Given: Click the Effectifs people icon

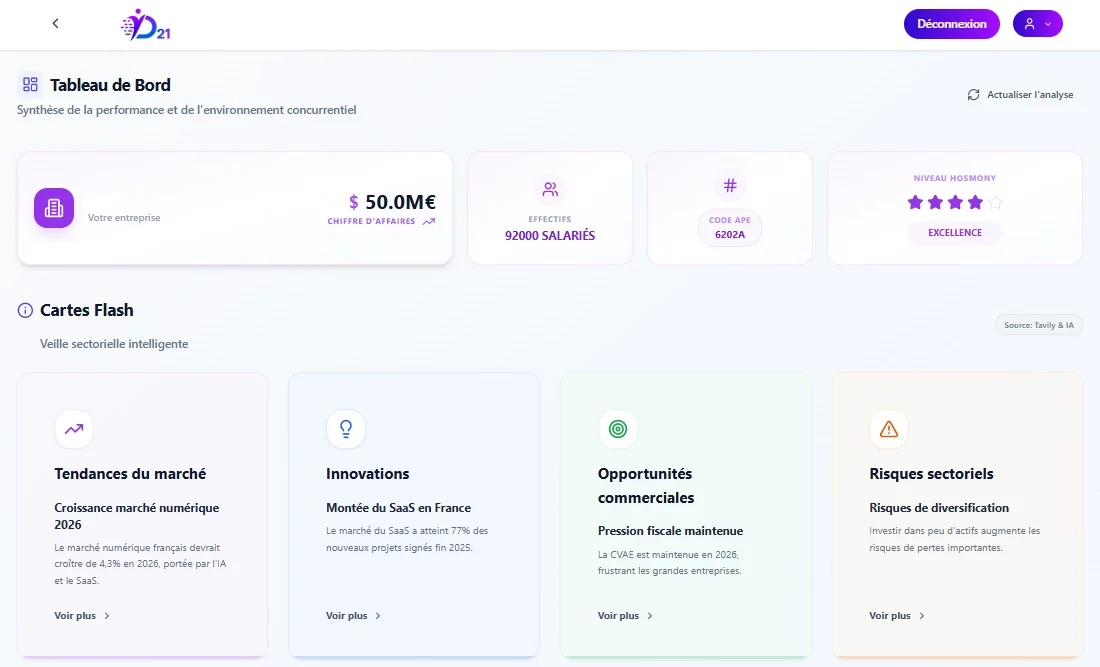Looking at the screenshot, I should click(550, 189).
